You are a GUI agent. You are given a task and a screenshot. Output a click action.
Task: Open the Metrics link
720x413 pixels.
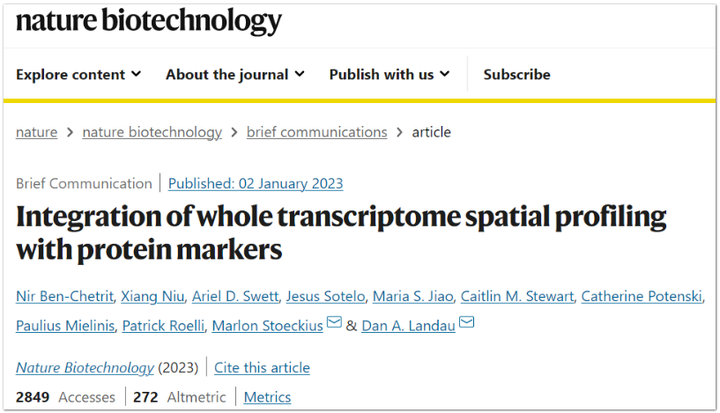[x=267, y=397]
